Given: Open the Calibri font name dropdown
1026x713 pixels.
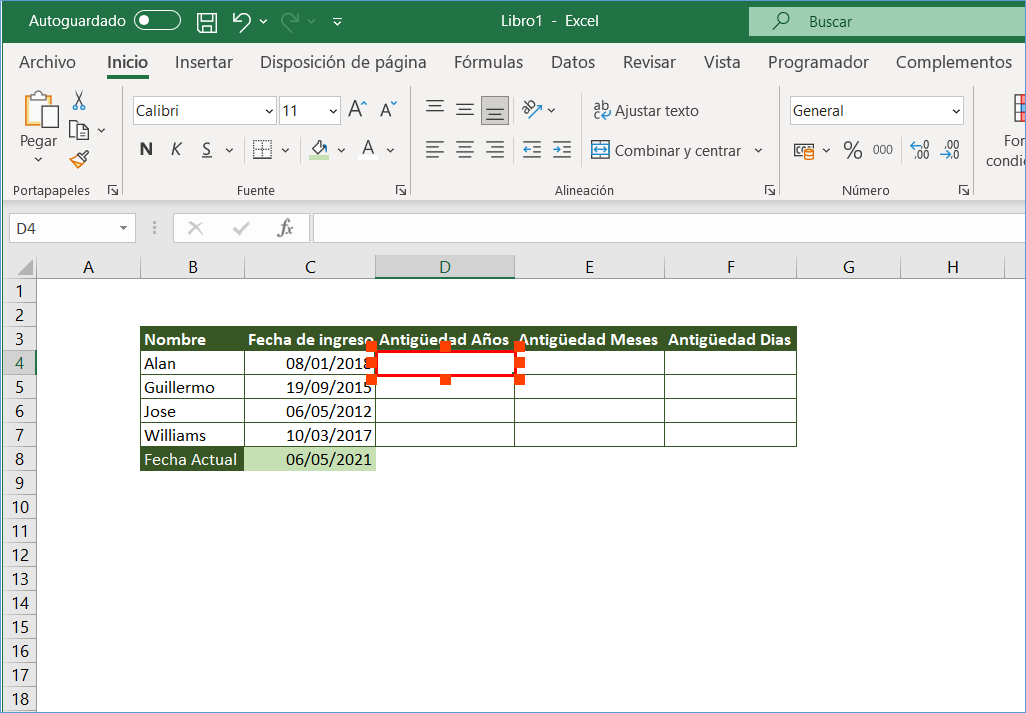Looking at the screenshot, I should (x=269, y=111).
